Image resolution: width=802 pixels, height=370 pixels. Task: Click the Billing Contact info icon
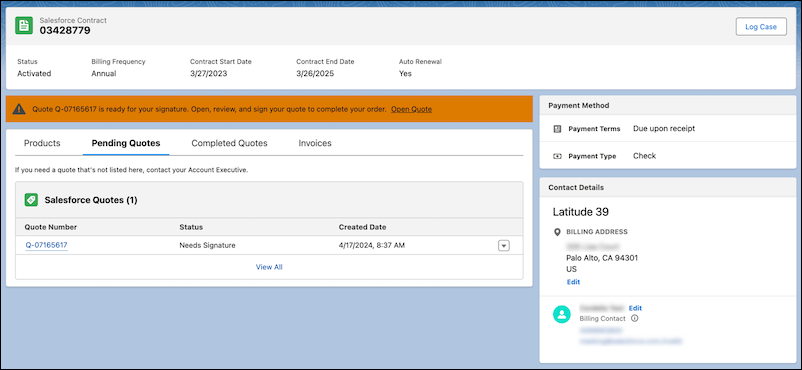coord(635,318)
